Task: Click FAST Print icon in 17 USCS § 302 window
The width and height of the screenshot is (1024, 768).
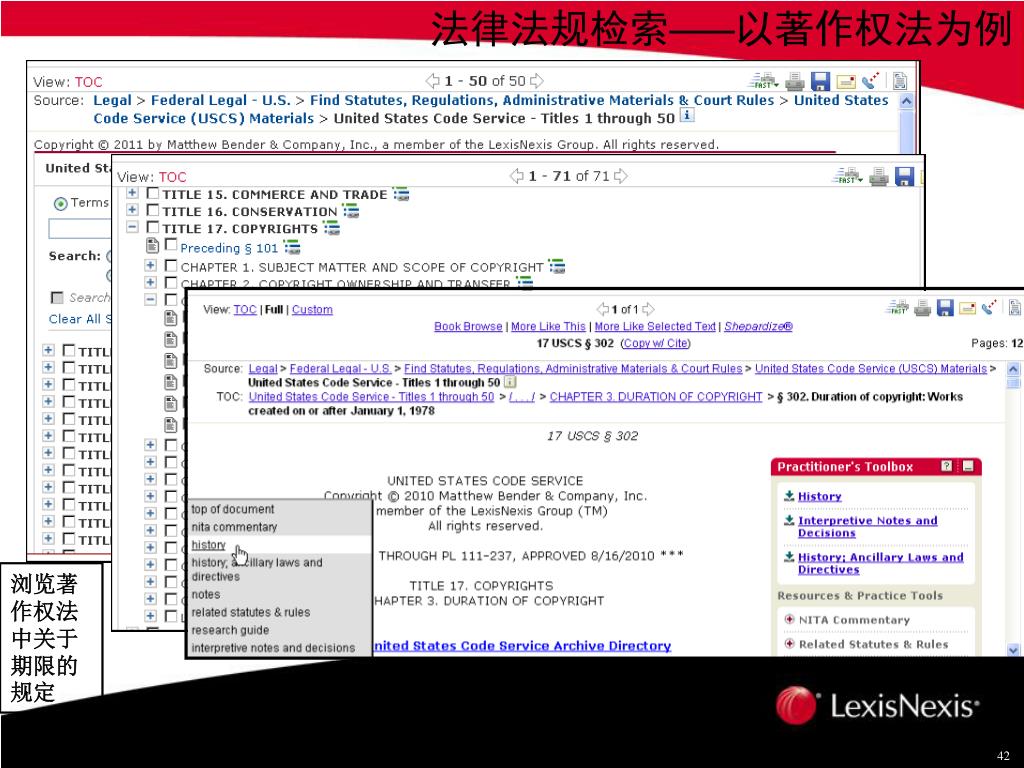Action: 897,308
